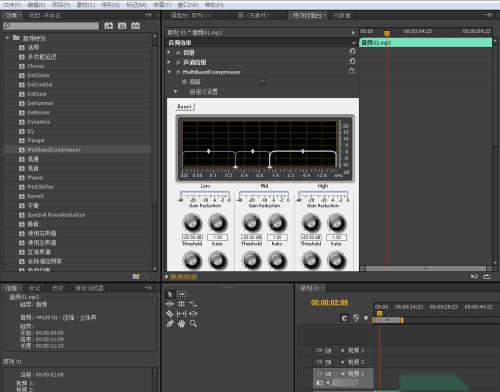Toggle the 旁路 animation stopwatch

(x=185, y=82)
